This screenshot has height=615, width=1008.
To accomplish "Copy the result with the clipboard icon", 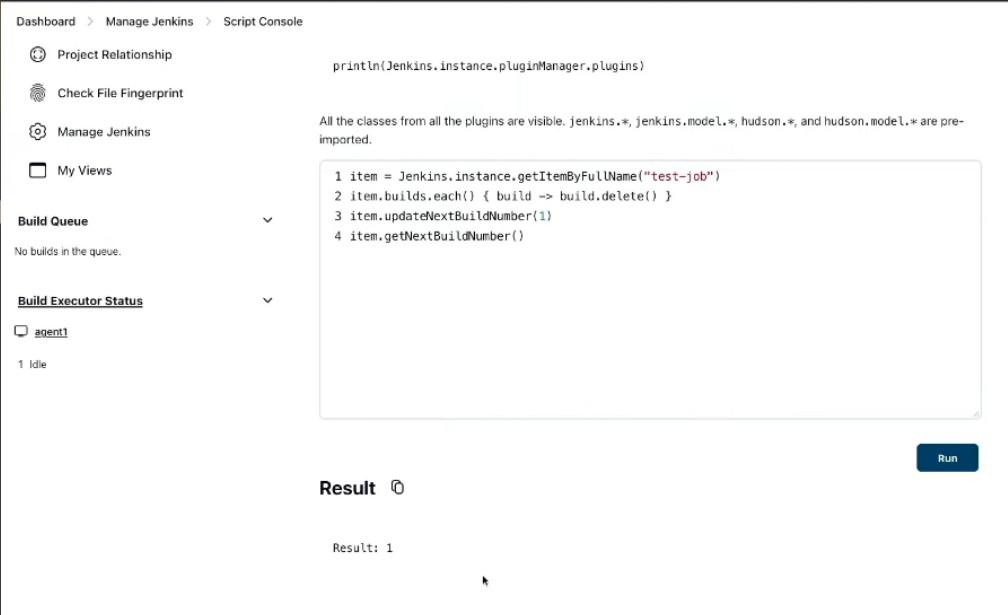I will [397, 488].
